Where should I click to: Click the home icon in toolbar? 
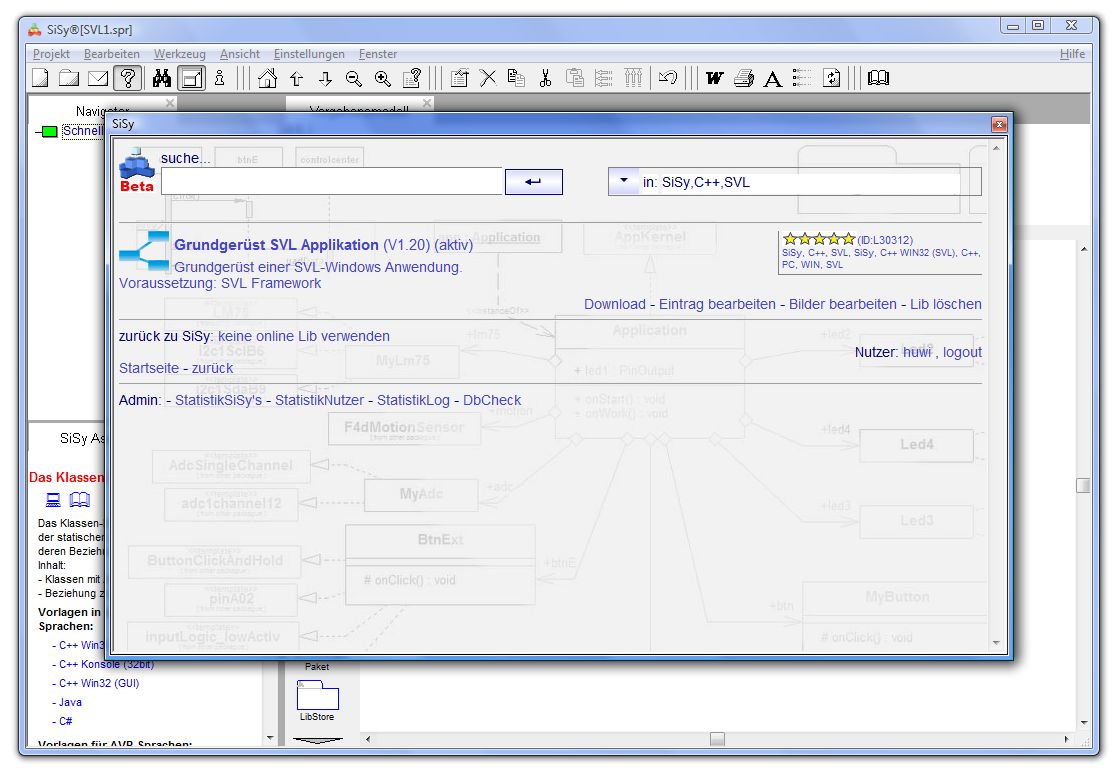click(x=268, y=78)
